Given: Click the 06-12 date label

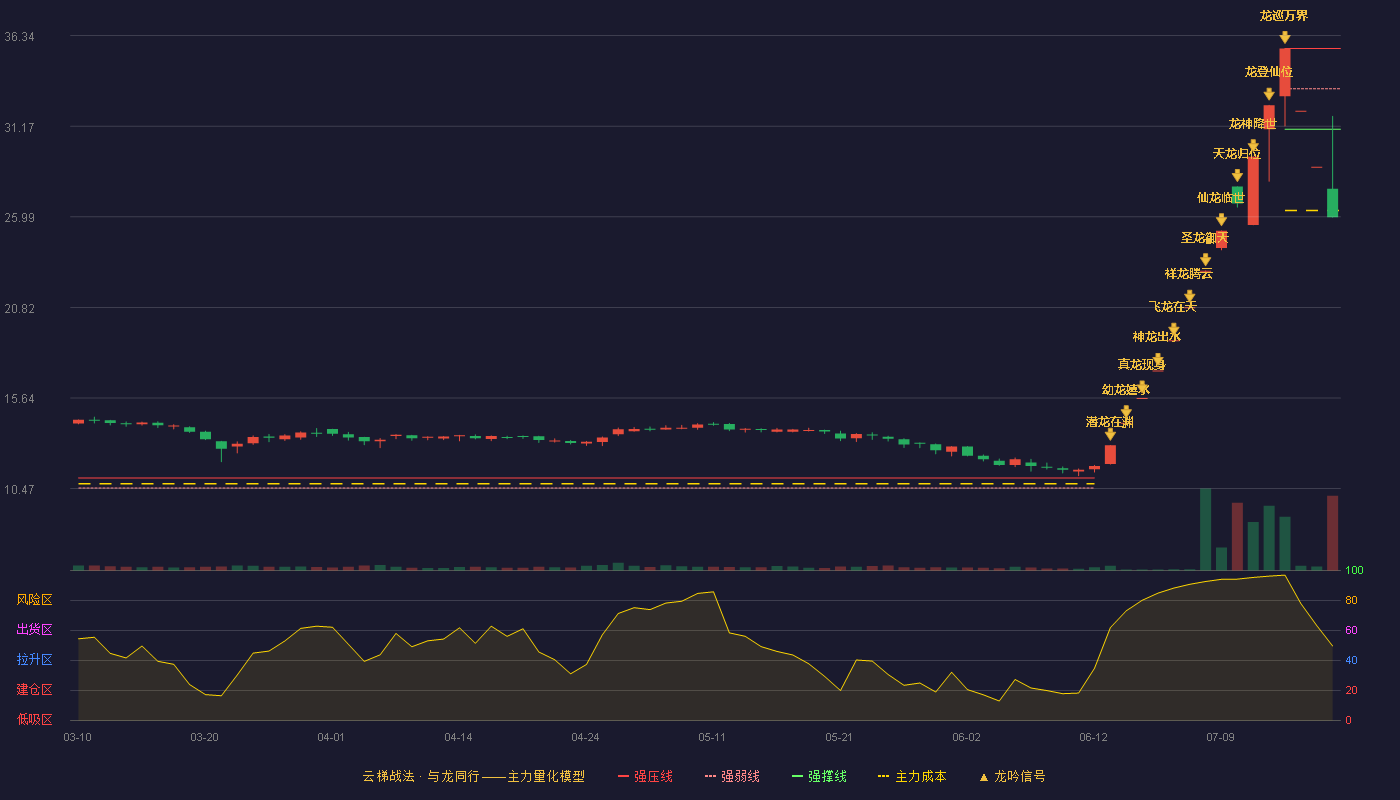Looking at the screenshot, I should click(x=1093, y=737).
